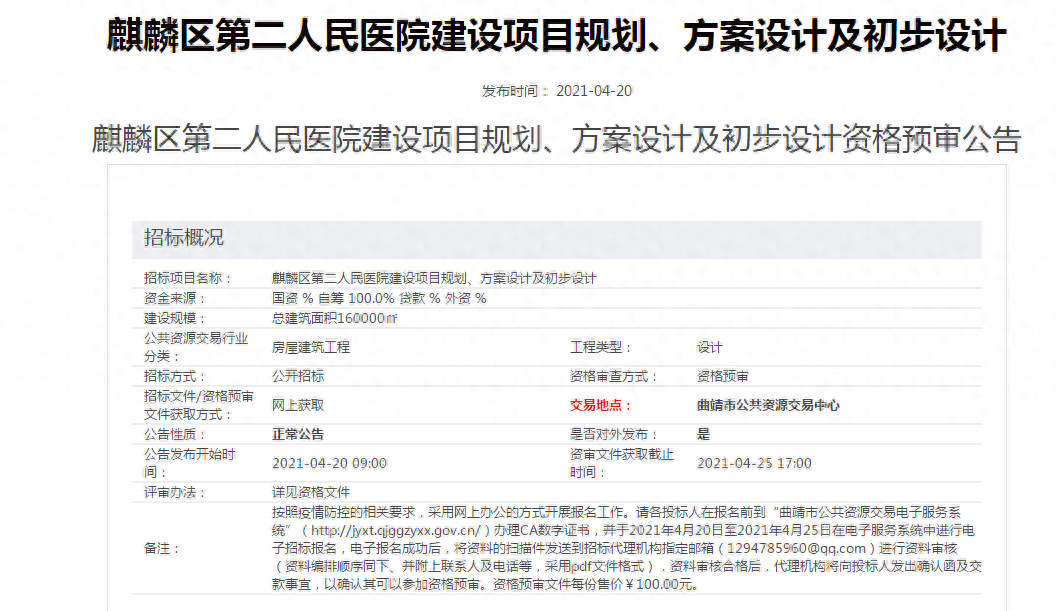Screen dimensions: 1059x611
Task: Click the value 总建筑面积160000㎡
Action: coord(334,319)
